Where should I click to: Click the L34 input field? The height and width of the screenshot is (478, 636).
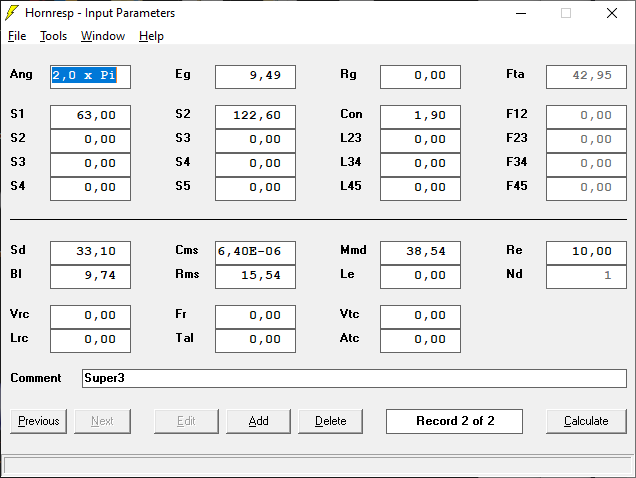(420, 165)
